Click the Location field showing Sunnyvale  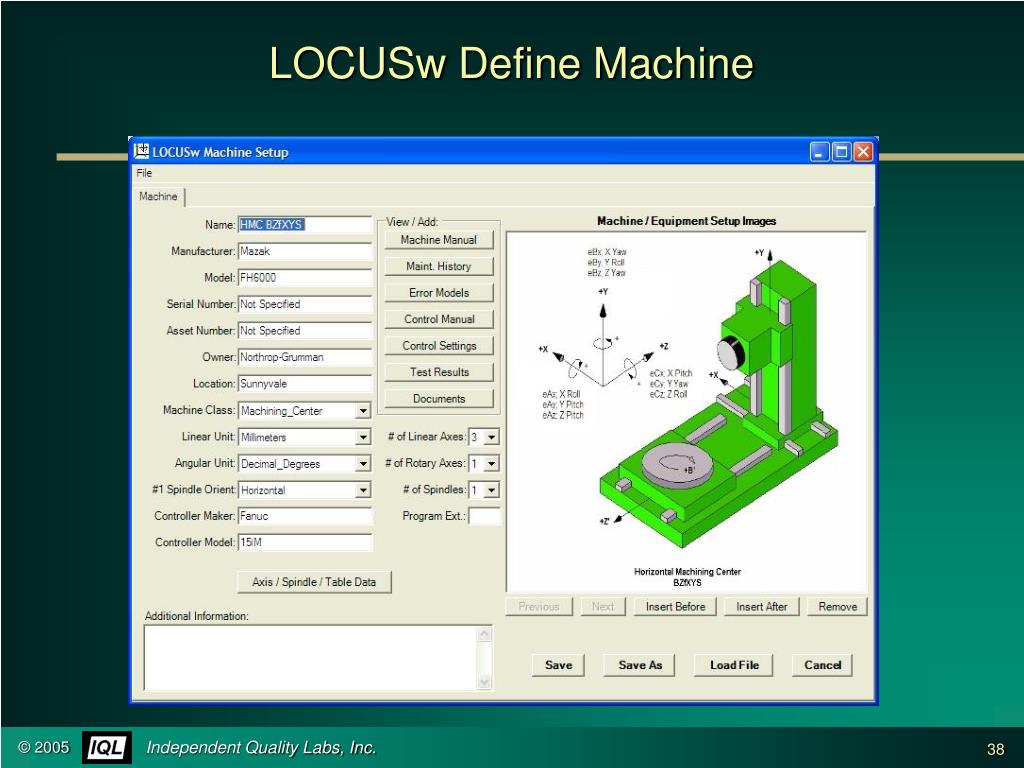pyautogui.click(x=305, y=384)
